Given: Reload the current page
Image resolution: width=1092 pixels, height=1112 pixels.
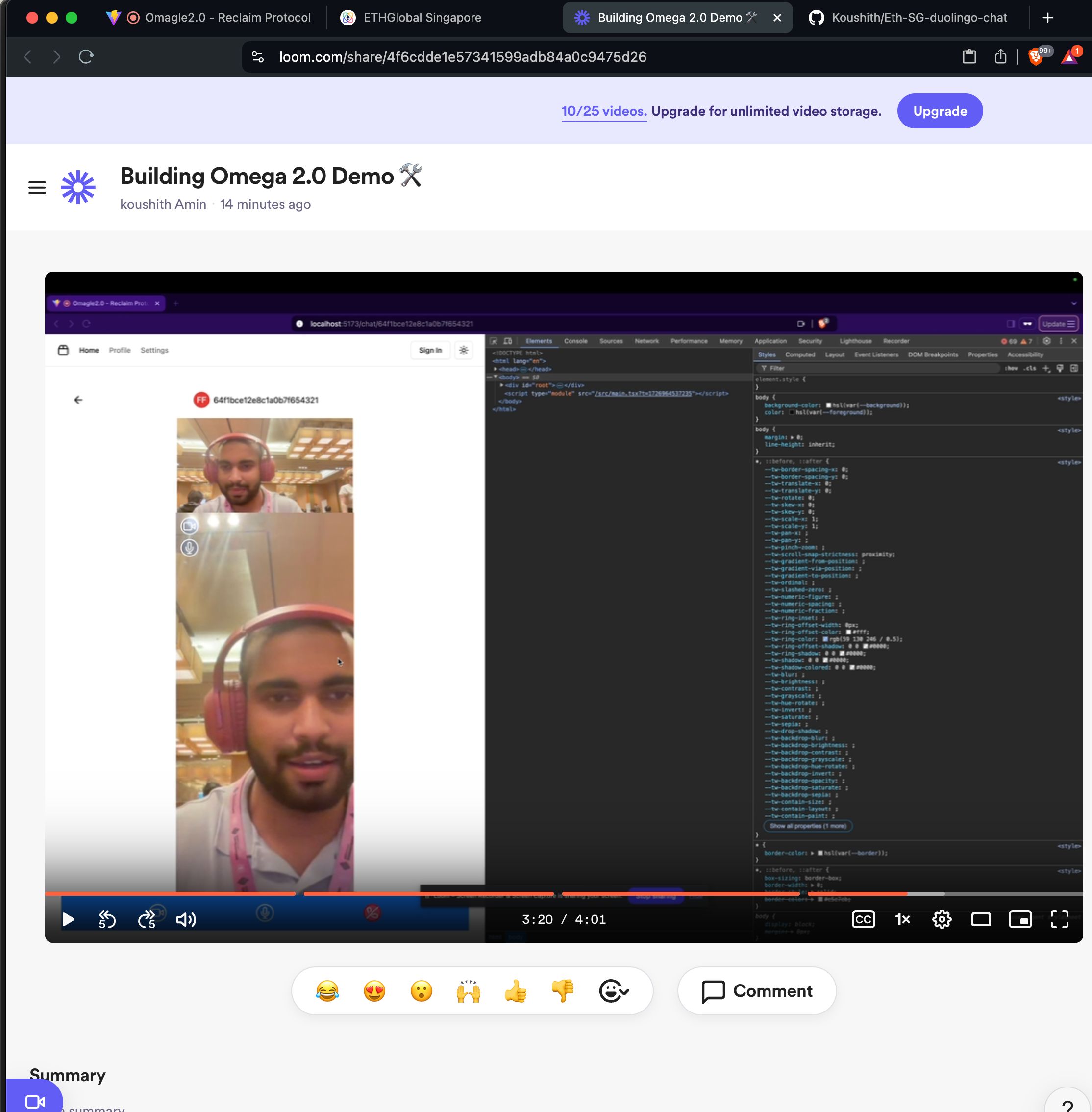Looking at the screenshot, I should coord(86,57).
